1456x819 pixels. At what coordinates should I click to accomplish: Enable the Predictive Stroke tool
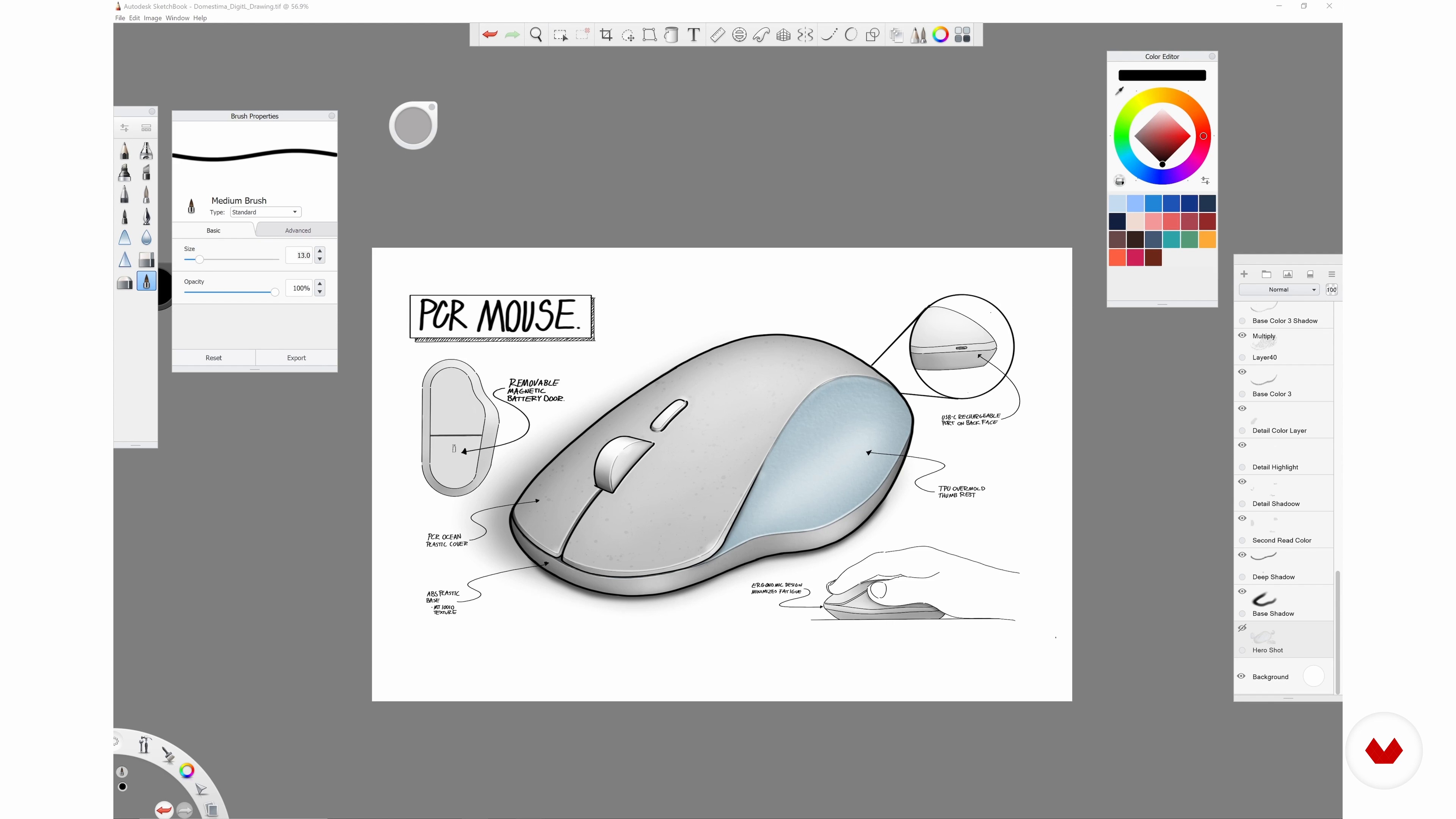pos(850,35)
